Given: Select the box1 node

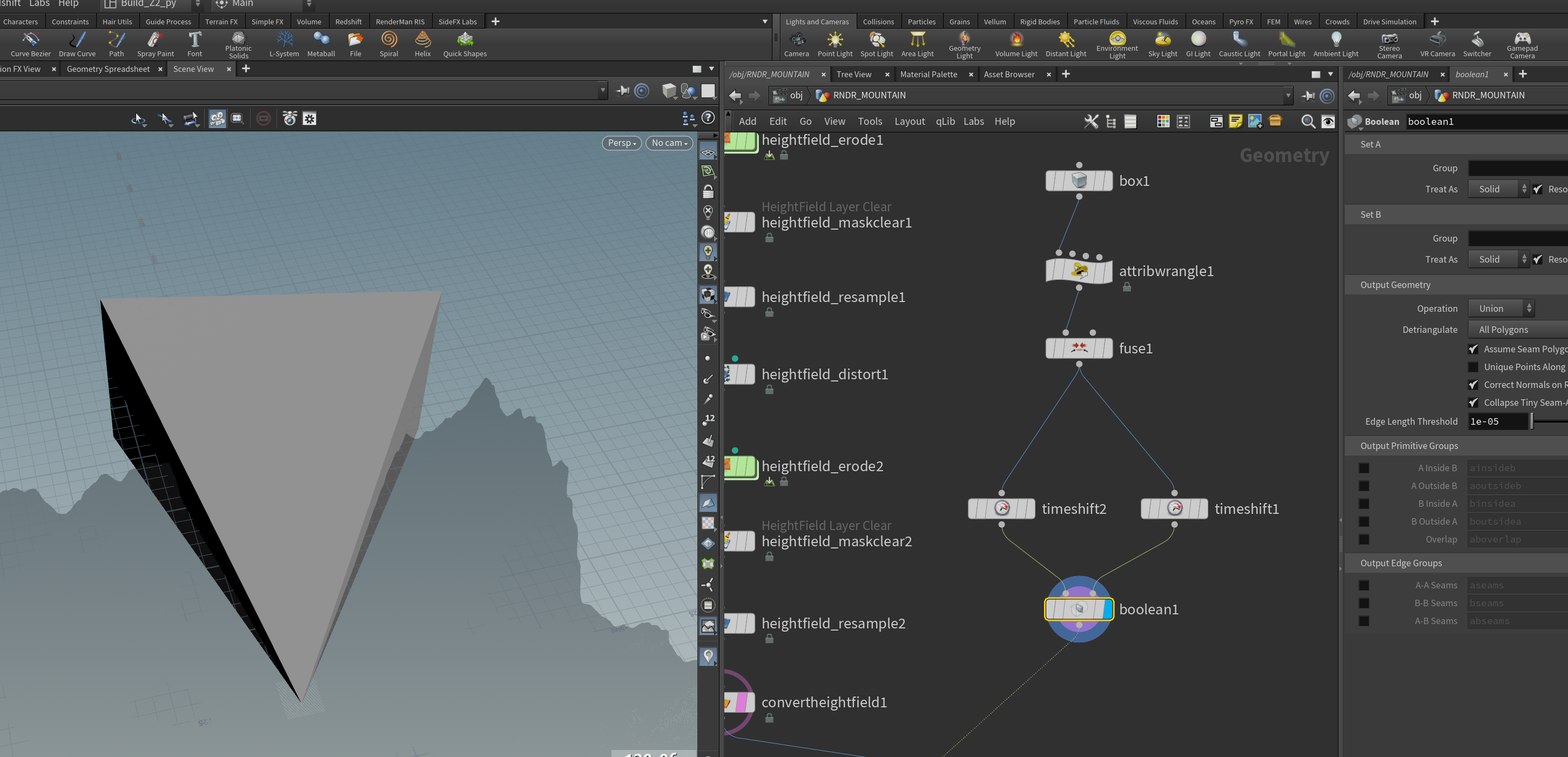Looking at the screenshot, I should click(1079, 181).
